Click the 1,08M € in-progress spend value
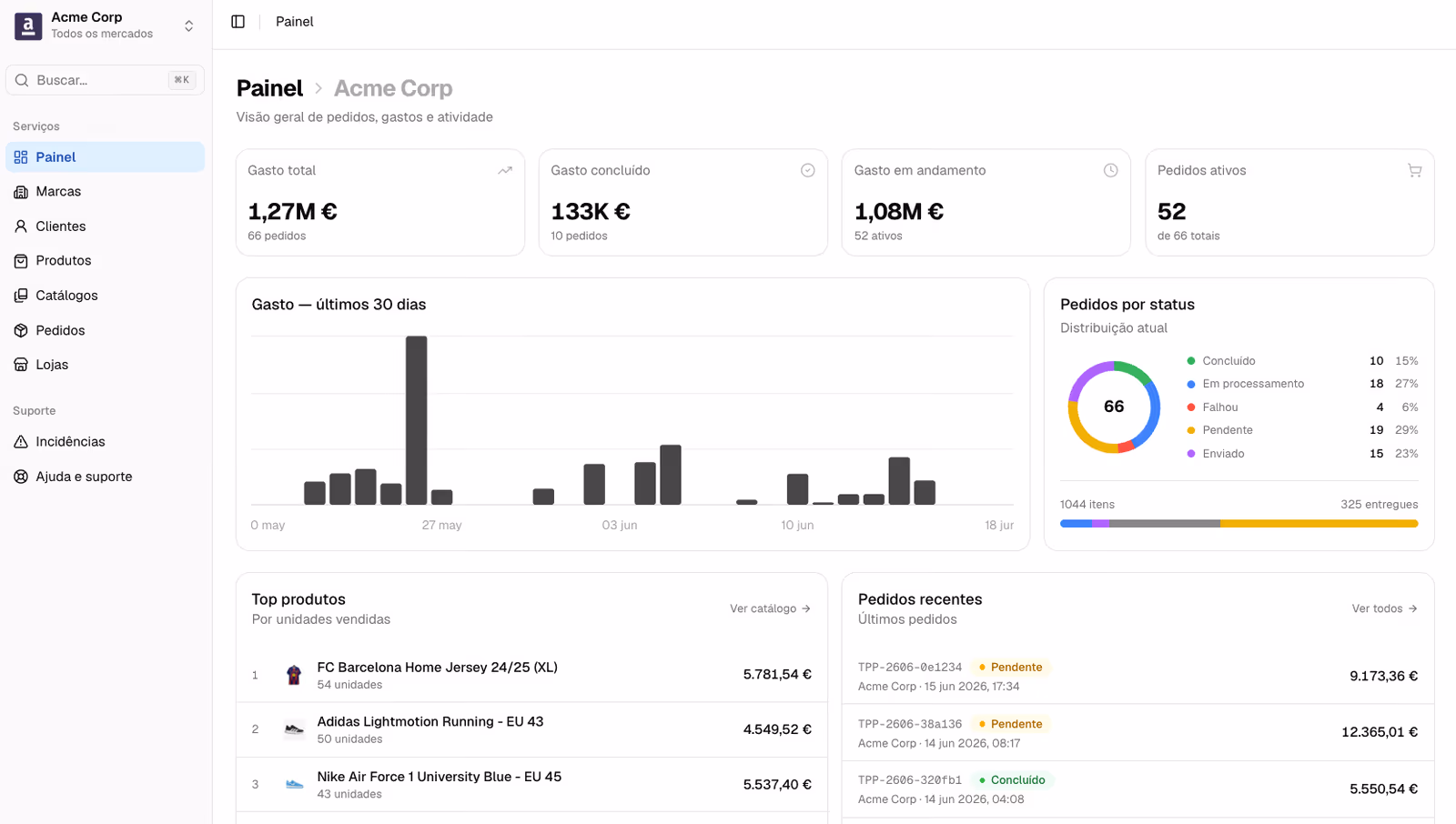The width and height of the screenshot is (1456, 824). coord(899,212)
